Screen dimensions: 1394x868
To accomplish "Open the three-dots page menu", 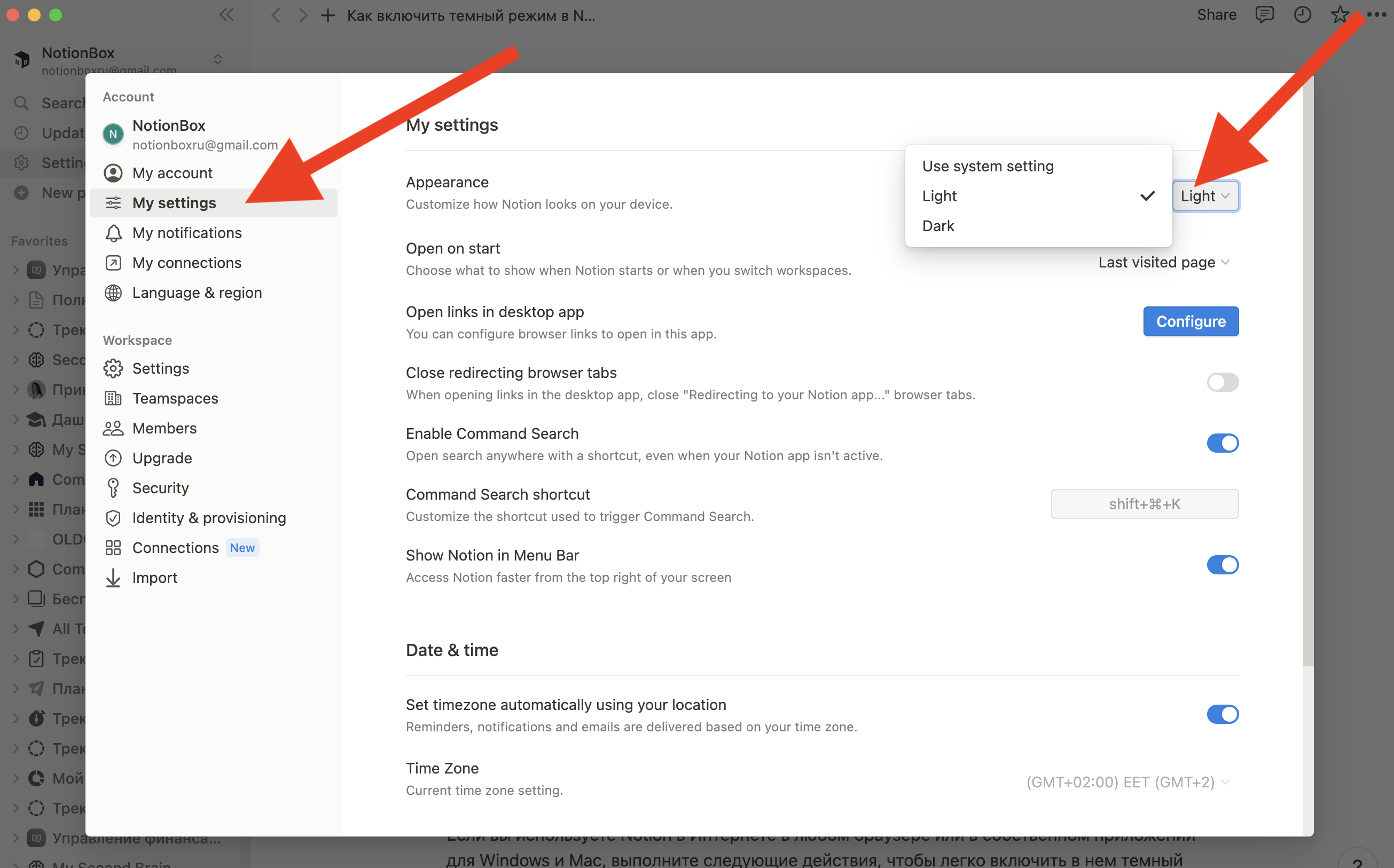I will click(1376, 15).
